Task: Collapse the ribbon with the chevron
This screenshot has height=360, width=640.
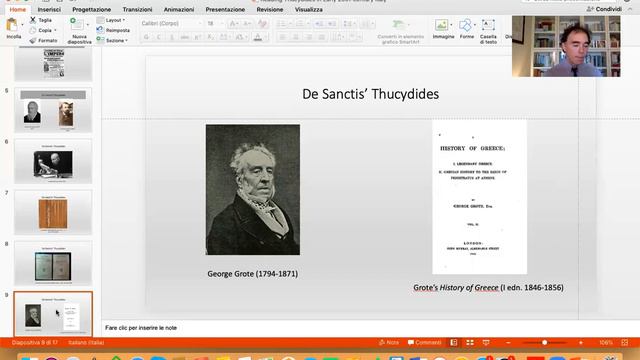Action: tap(630, 9)
